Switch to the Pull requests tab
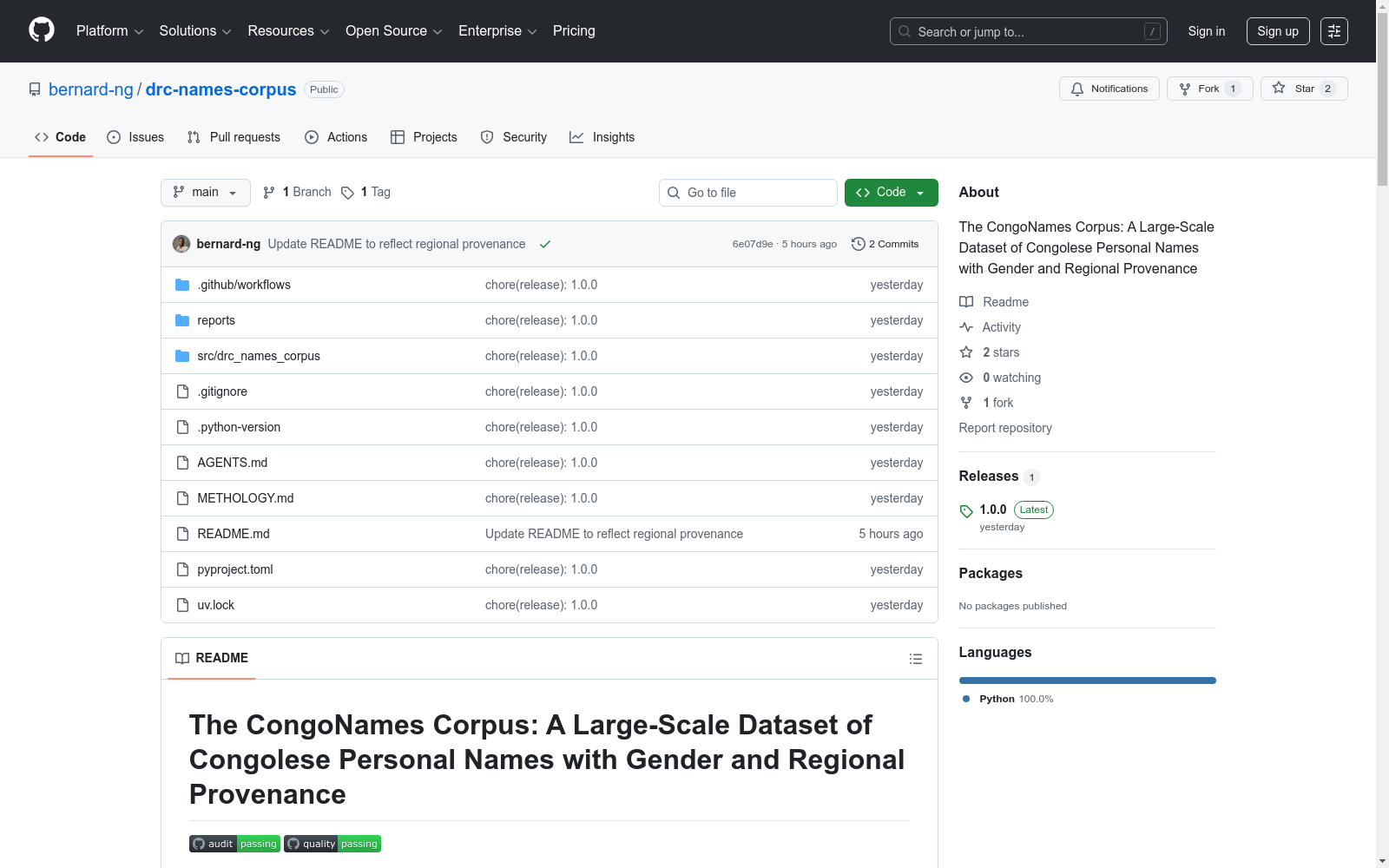The width and height of the screenshot is (1389, 868). coord(234,137)
